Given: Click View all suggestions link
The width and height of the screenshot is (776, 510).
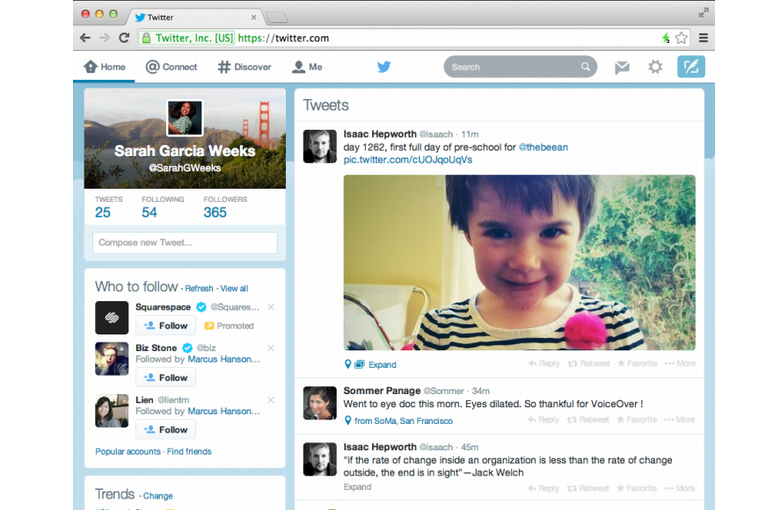Looking at the screenshot, I should tap(234, 288).
